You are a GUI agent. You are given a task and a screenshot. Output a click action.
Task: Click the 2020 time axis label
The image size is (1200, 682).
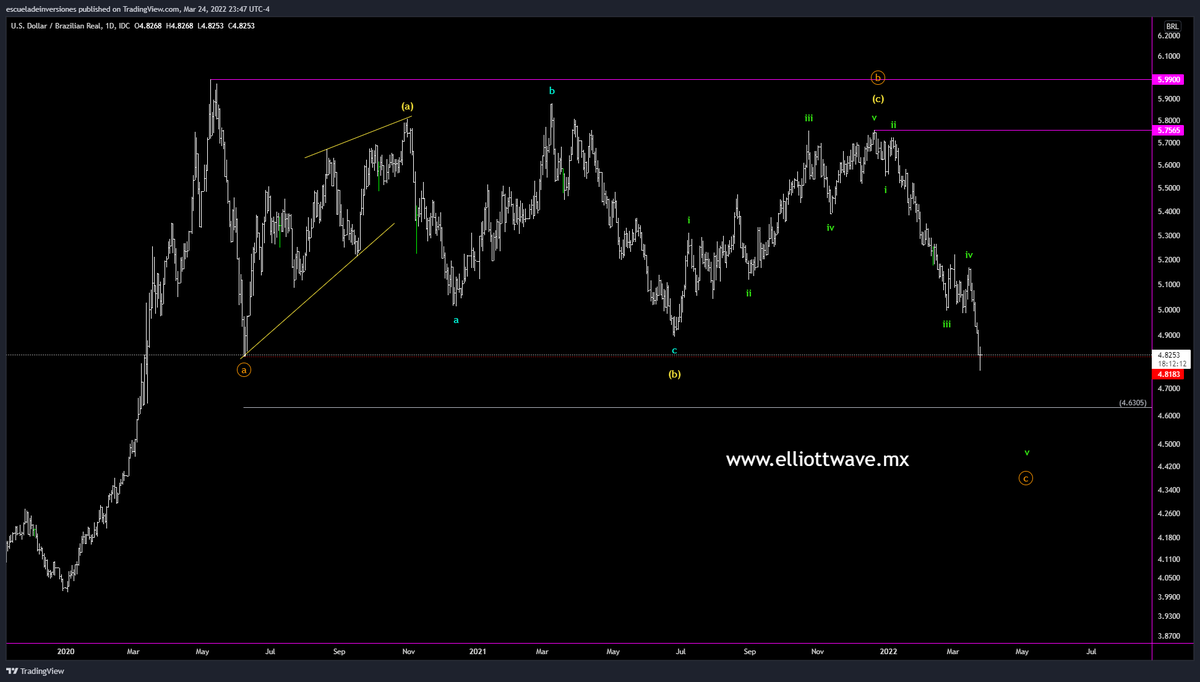pos(65,651)
